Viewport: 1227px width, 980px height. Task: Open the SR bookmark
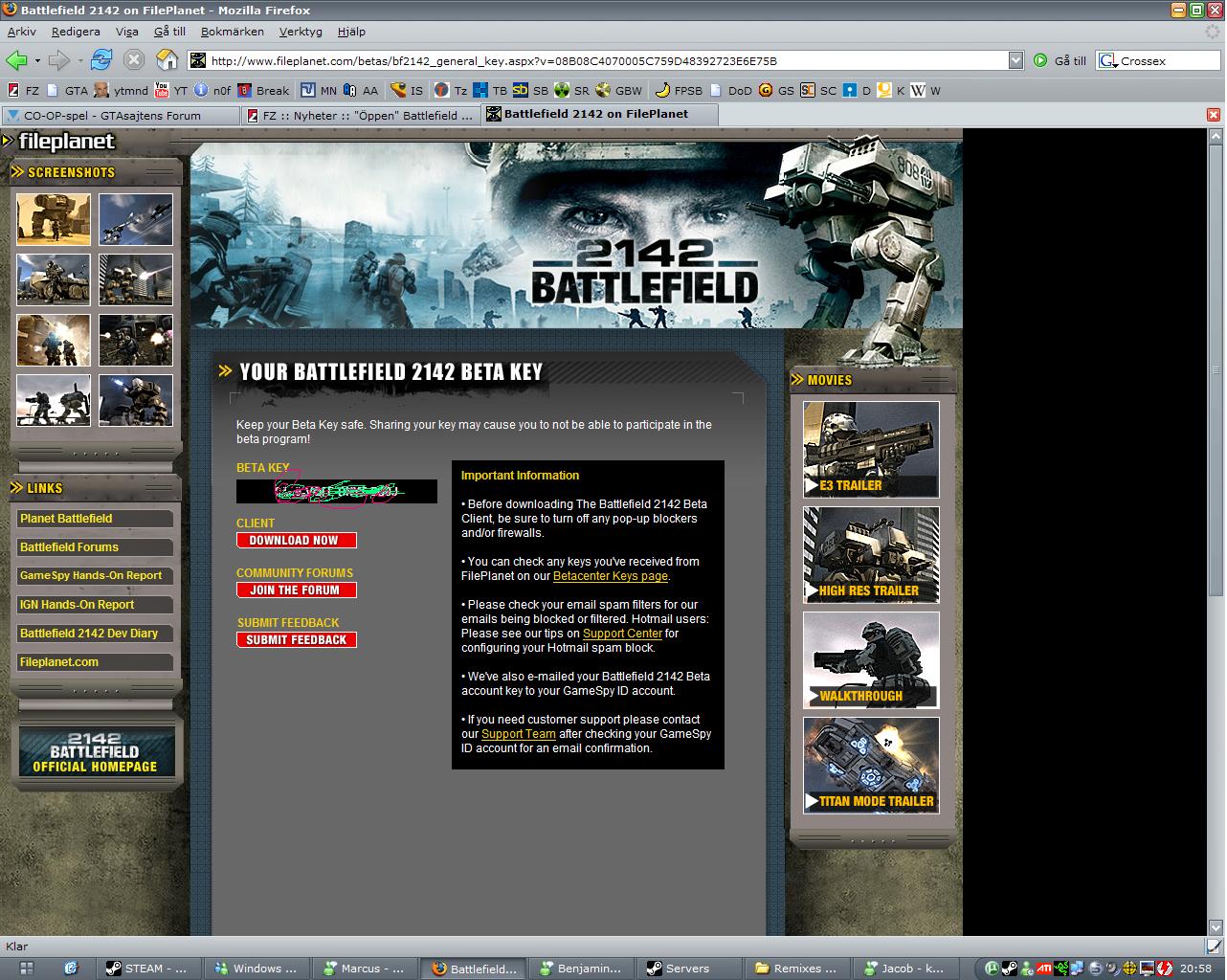[571, 91]
